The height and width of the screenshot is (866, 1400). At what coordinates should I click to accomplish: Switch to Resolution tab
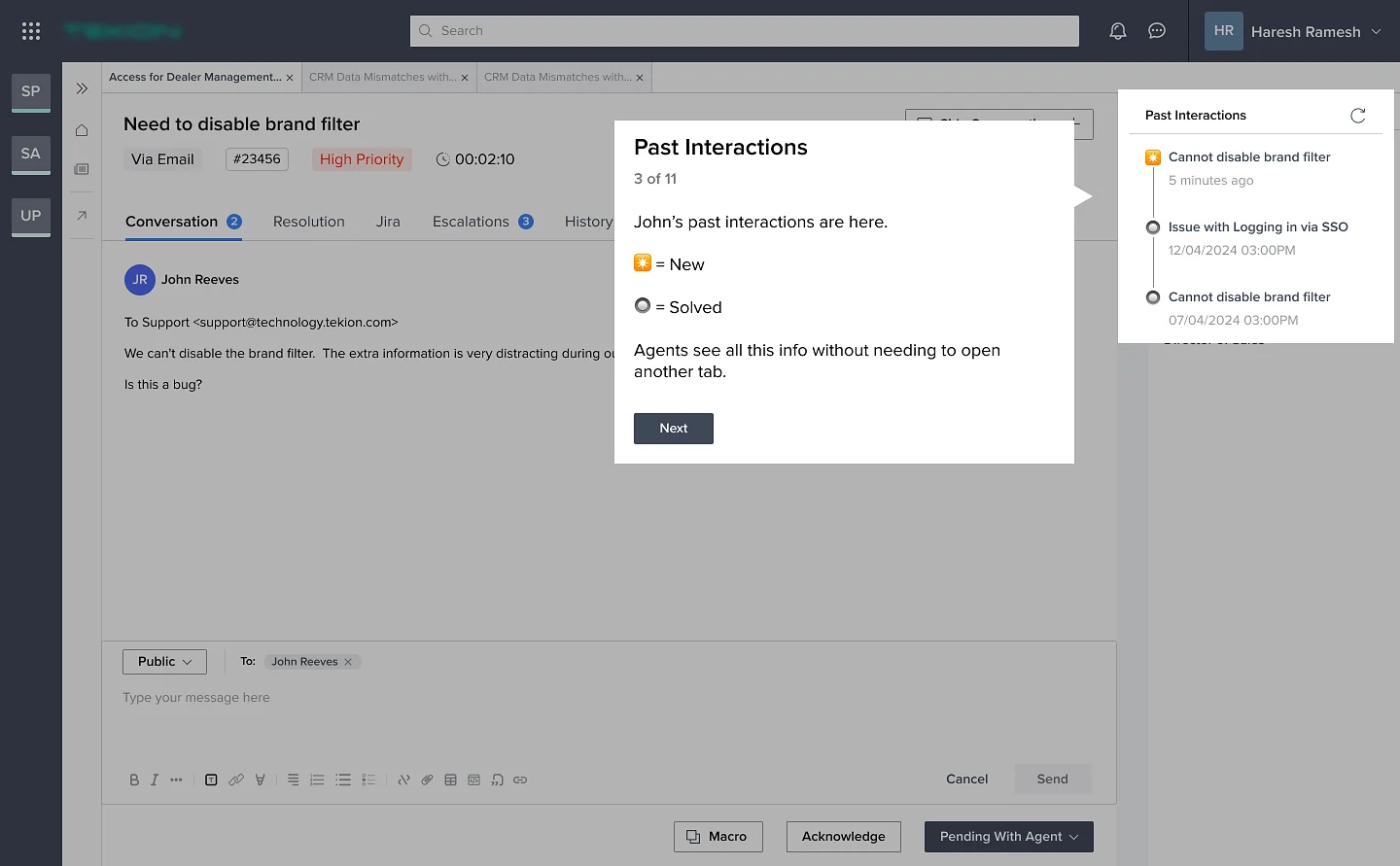(x=309, y=222)
